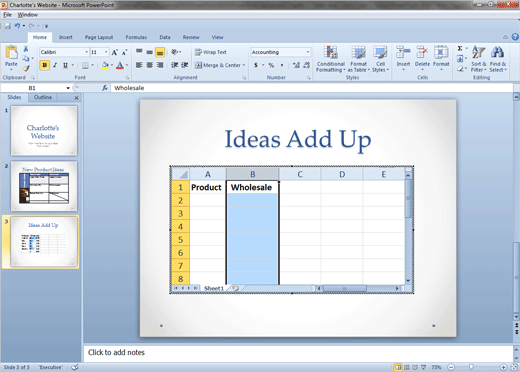Click the AutoSum sigma icon
Viewport: 520px width, 372px height.
[460, 49]
